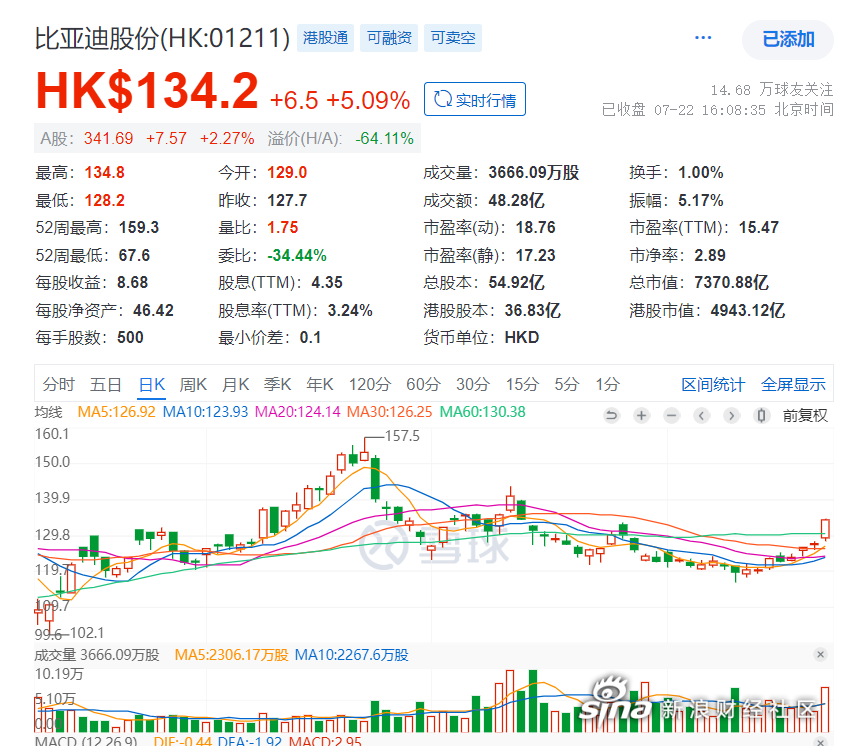Image resolution: width=854 pixels, height=746 pixels.
Task: Click the MA5:126.92 legend label
Action: point(117,412)
